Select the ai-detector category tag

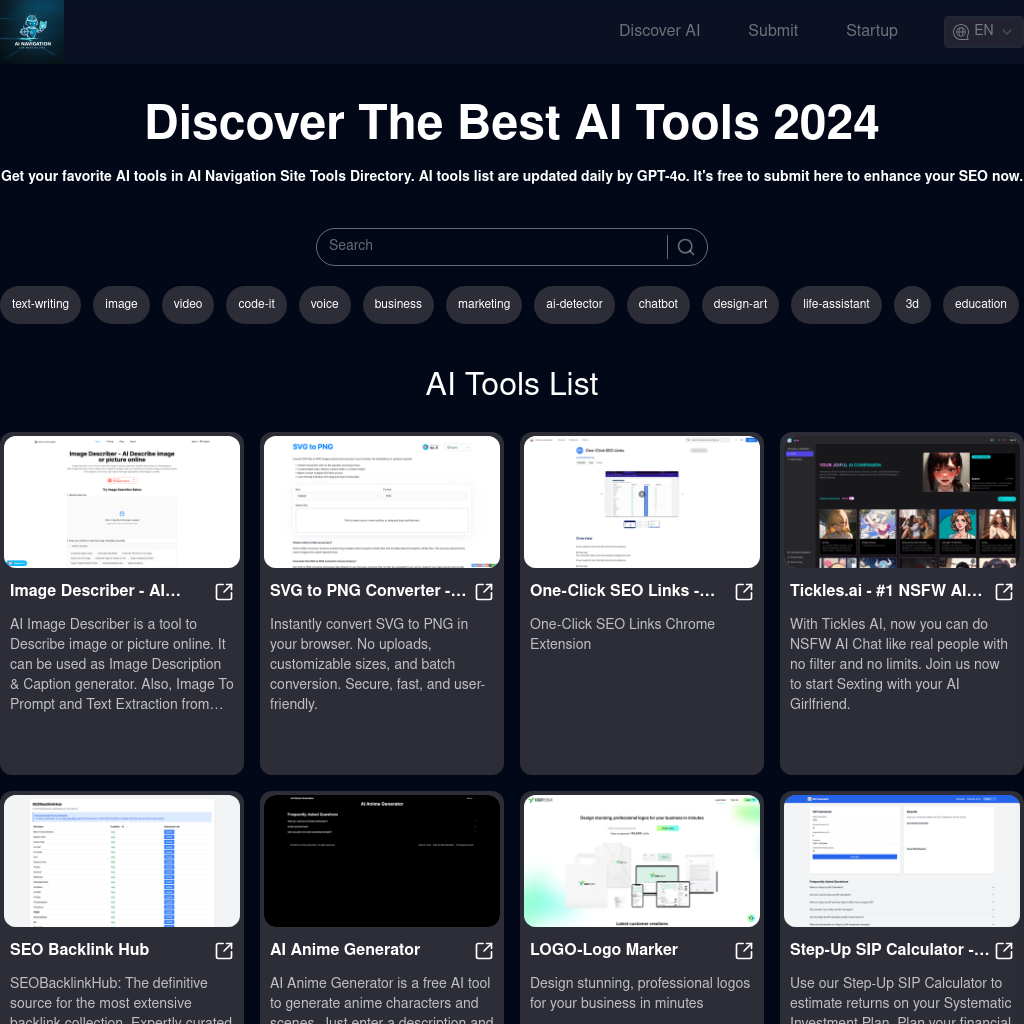575,304
